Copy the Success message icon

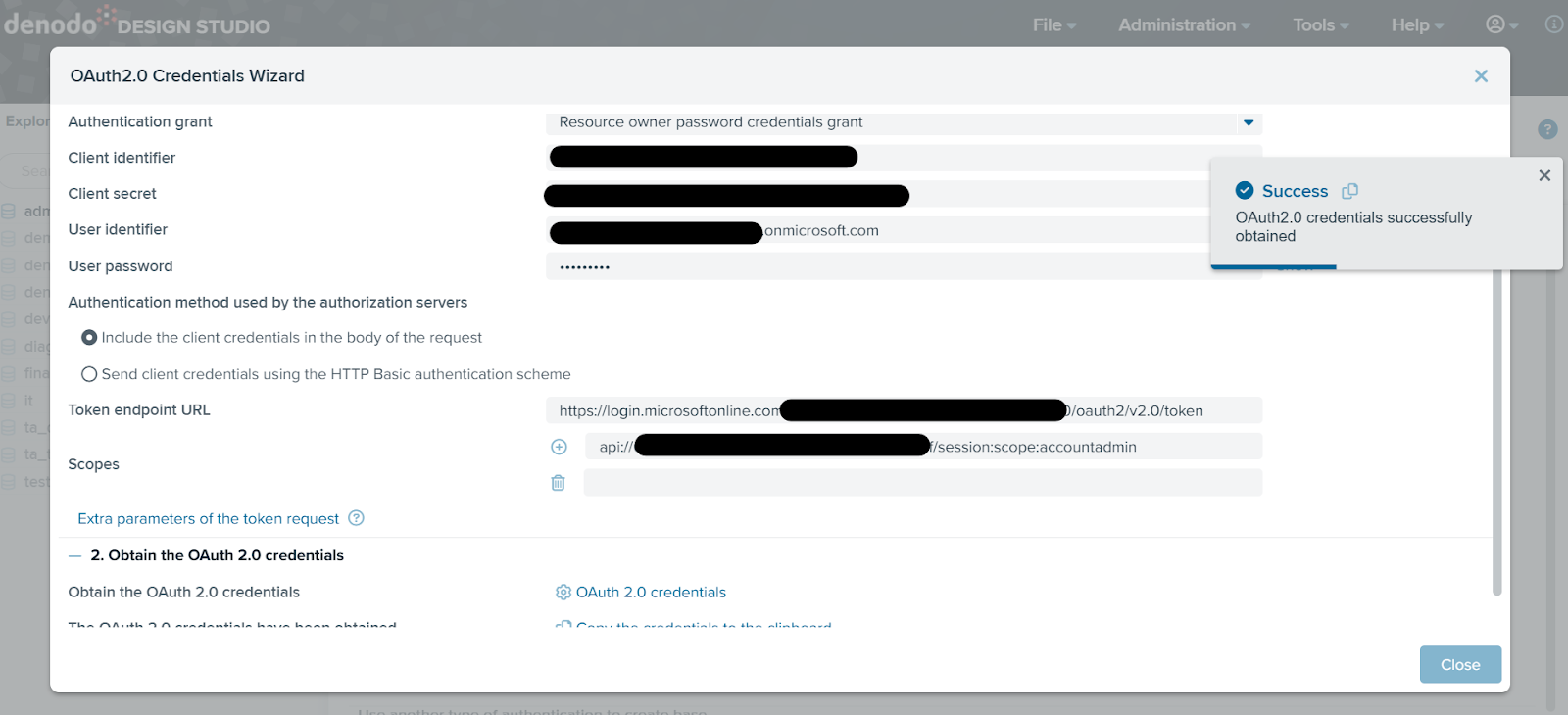point(1349,191)
